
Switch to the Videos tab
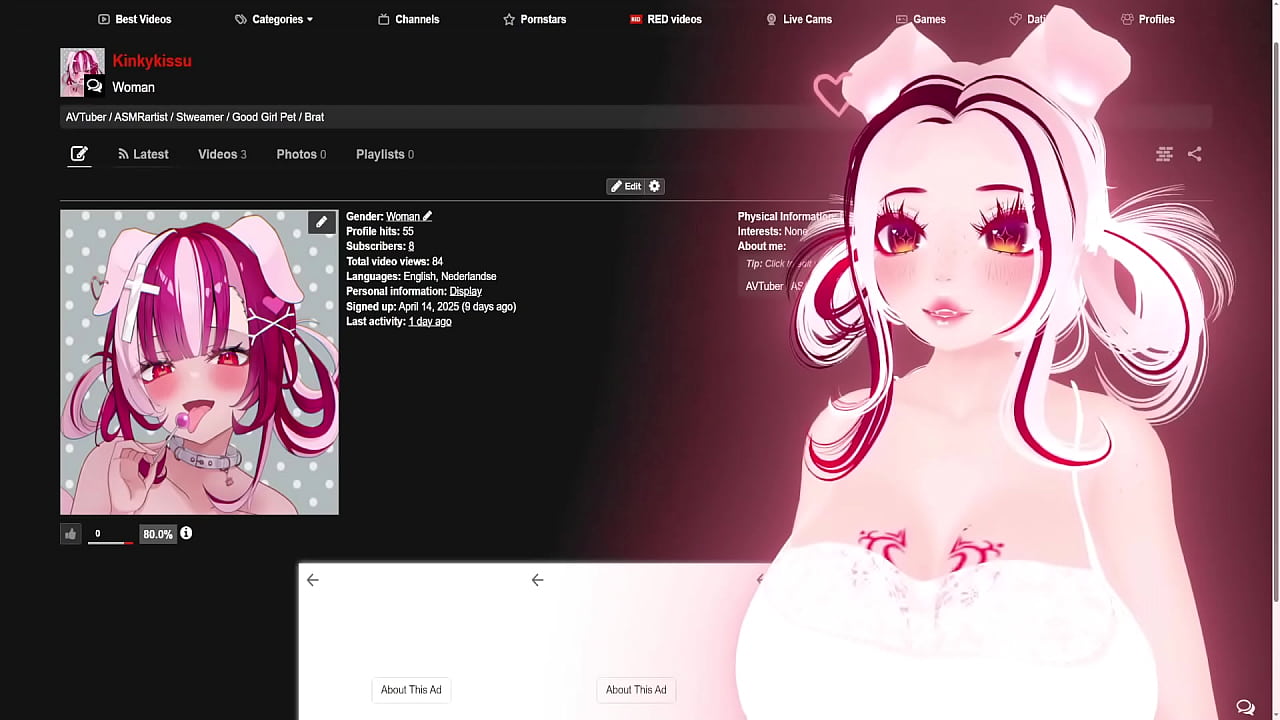click(222, 154)
